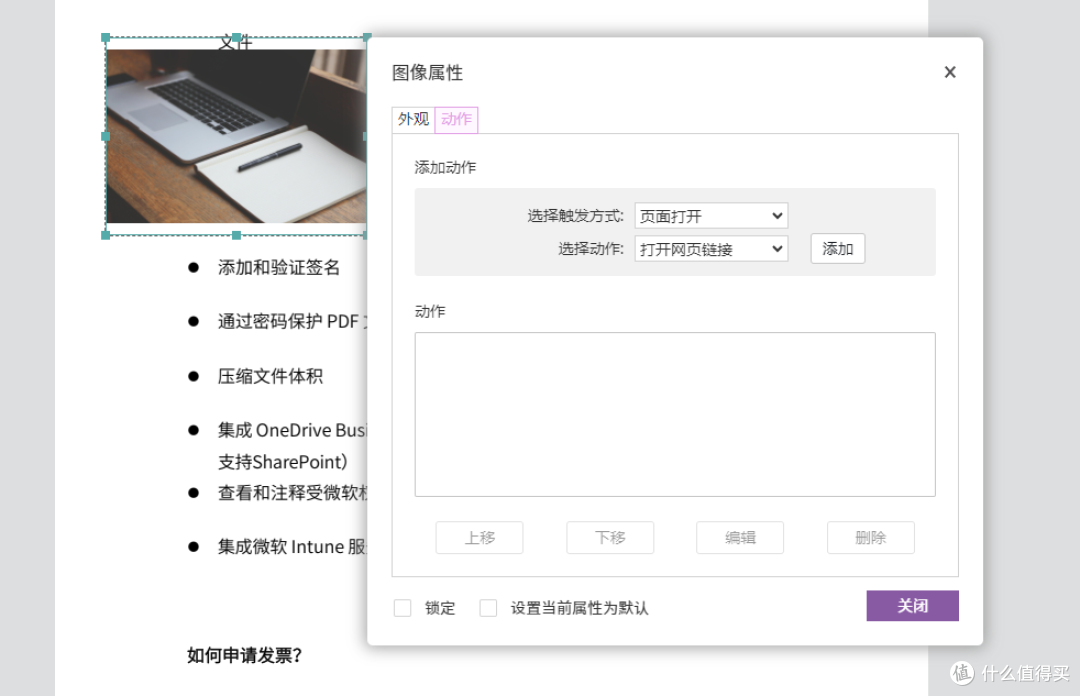
Task: Enable the 锁定 checkbox
Action: 402,608
